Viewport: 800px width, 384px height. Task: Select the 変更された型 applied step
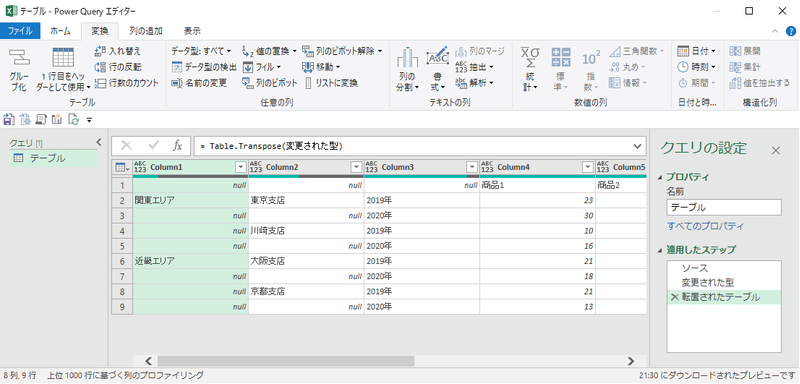tap(708, 282)
